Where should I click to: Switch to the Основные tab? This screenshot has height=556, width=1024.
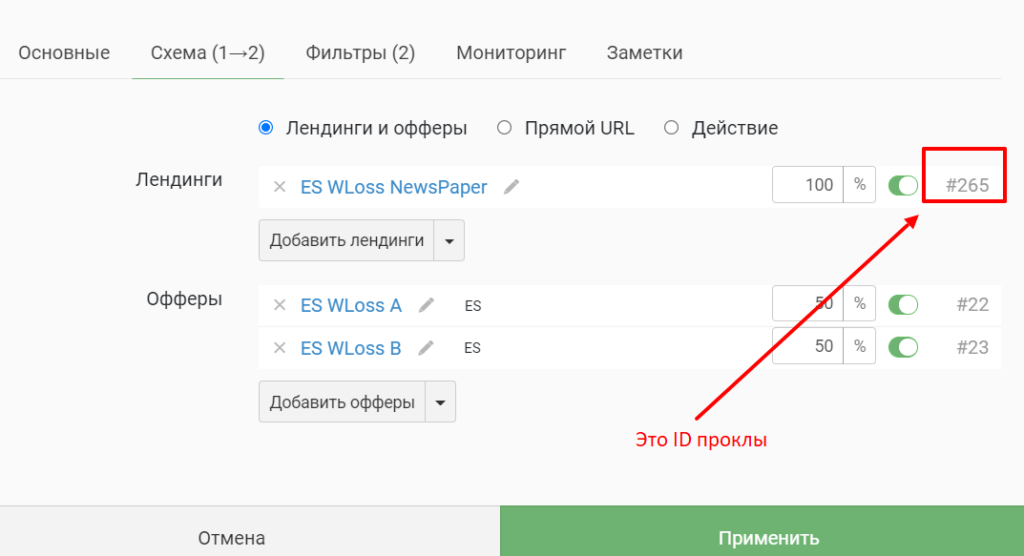[64, 53]
